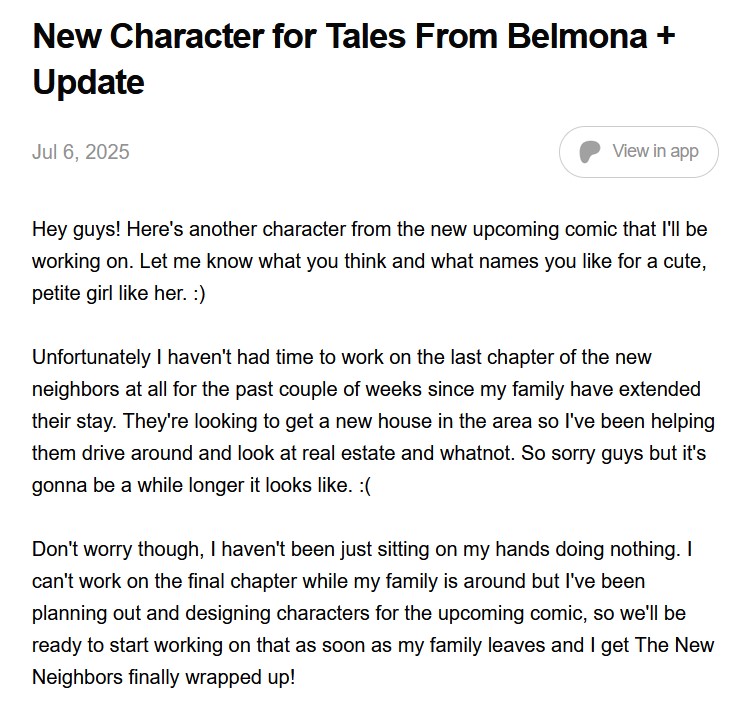
Task: Click the sad face :( emoticon
Action: pos(364,485)
